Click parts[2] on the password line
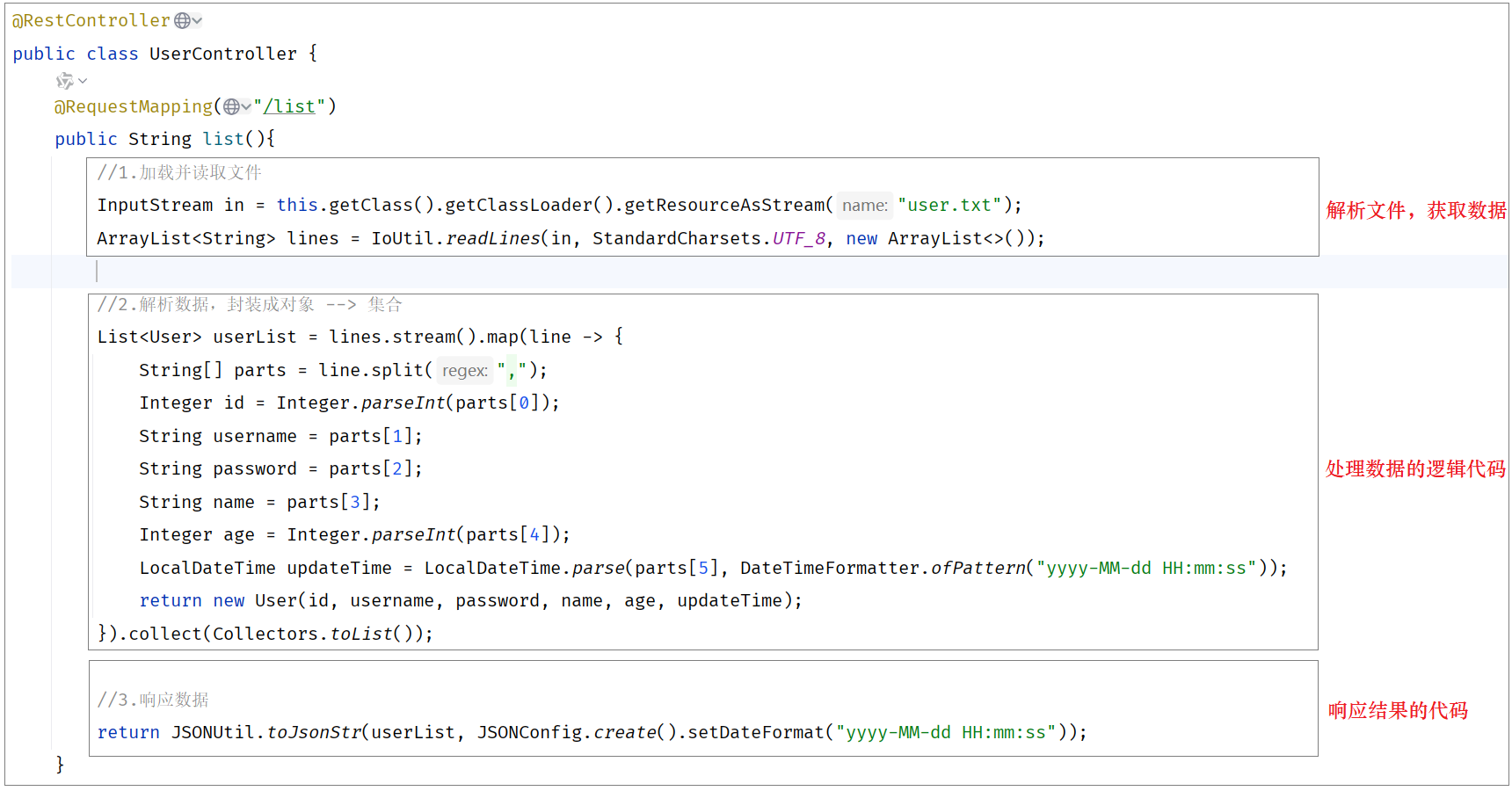The height and width of the screenshot is (791, 1512). pyautogui.click(x=371, y=468)
